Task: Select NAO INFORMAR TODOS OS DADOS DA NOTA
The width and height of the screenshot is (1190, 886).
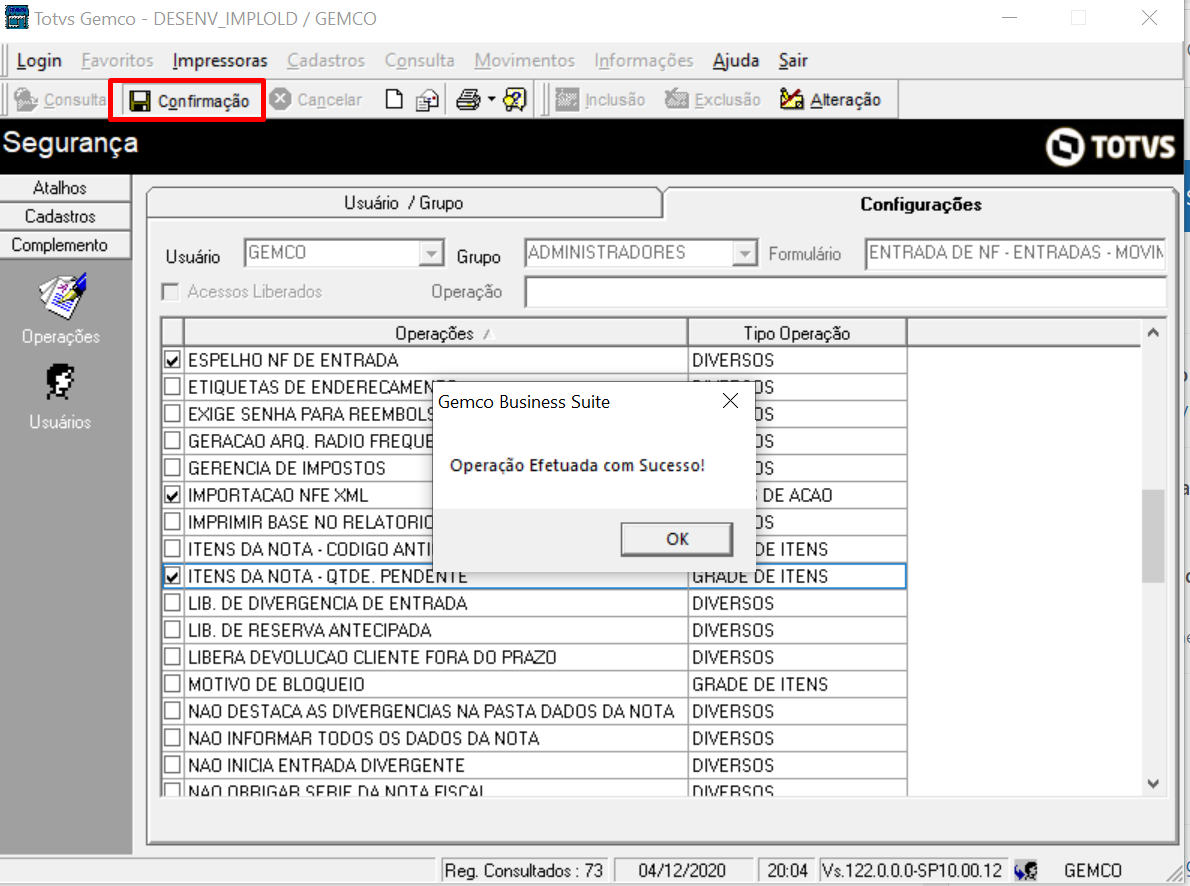Action: [534, 738]
